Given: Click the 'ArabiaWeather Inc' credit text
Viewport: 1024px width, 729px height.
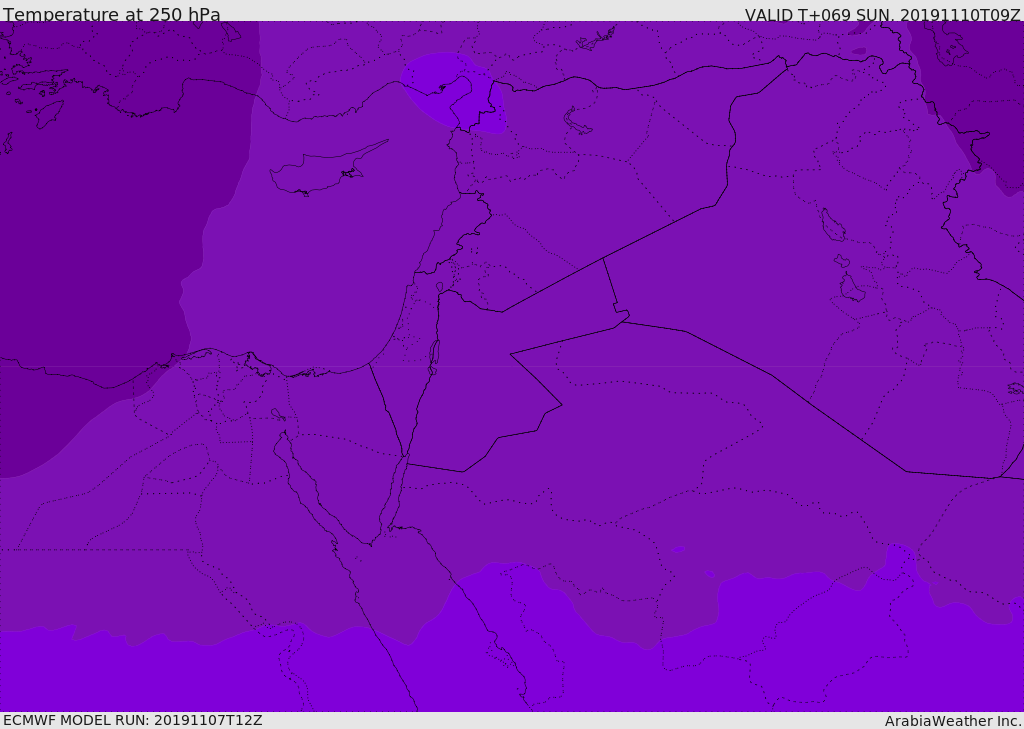Looking at the screenshot, I should click(x=953, y=721).
